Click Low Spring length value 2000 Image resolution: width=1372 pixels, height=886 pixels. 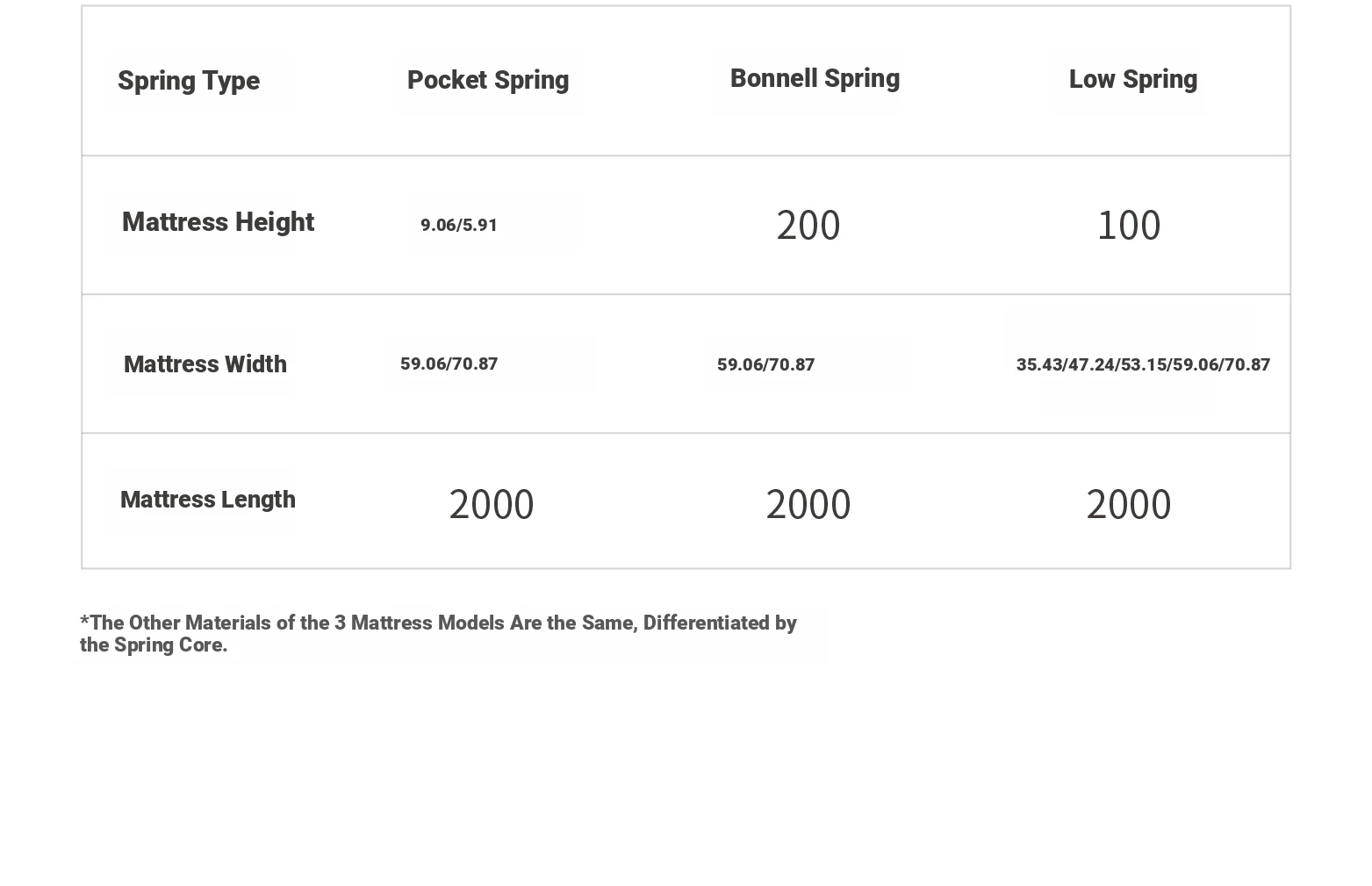pyautogui.click(x=1129, y=505)
